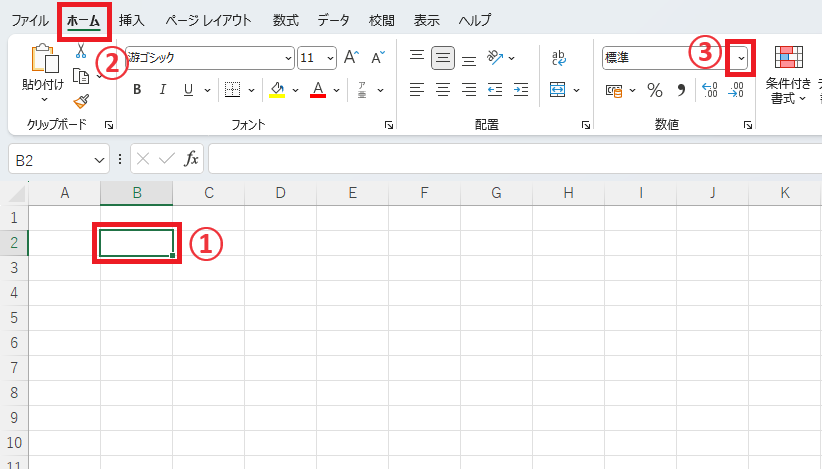Click the Select All corner triangle
Viewport: 822px width, 469px height.
click(17, 194)
